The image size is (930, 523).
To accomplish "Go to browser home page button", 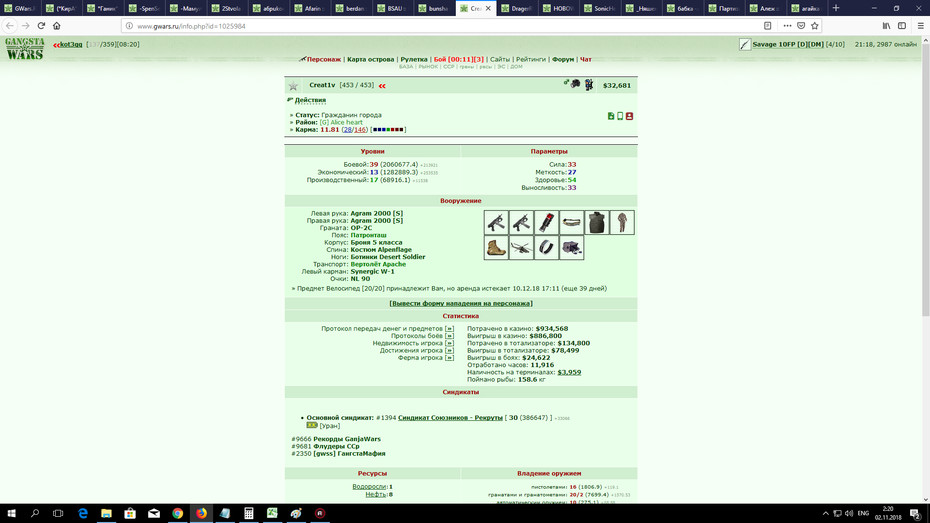I will tap(56, 25).
